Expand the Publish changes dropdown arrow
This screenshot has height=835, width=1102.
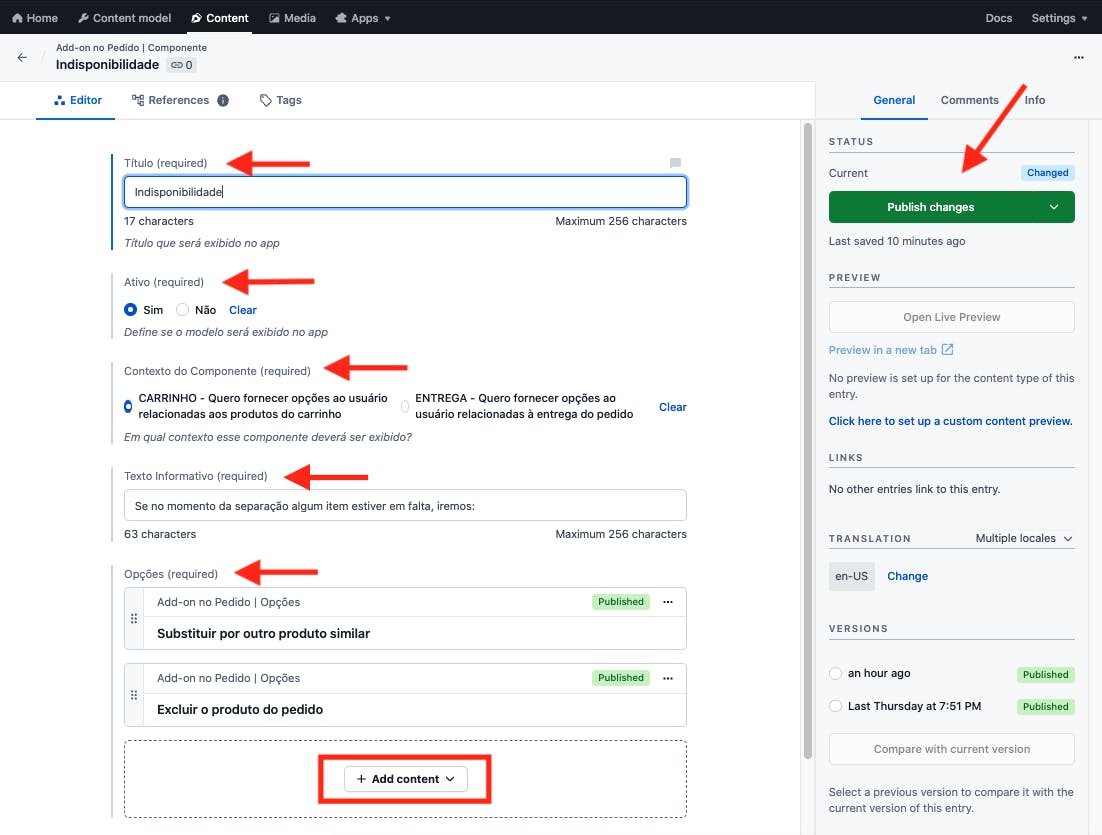(1054, 207)
